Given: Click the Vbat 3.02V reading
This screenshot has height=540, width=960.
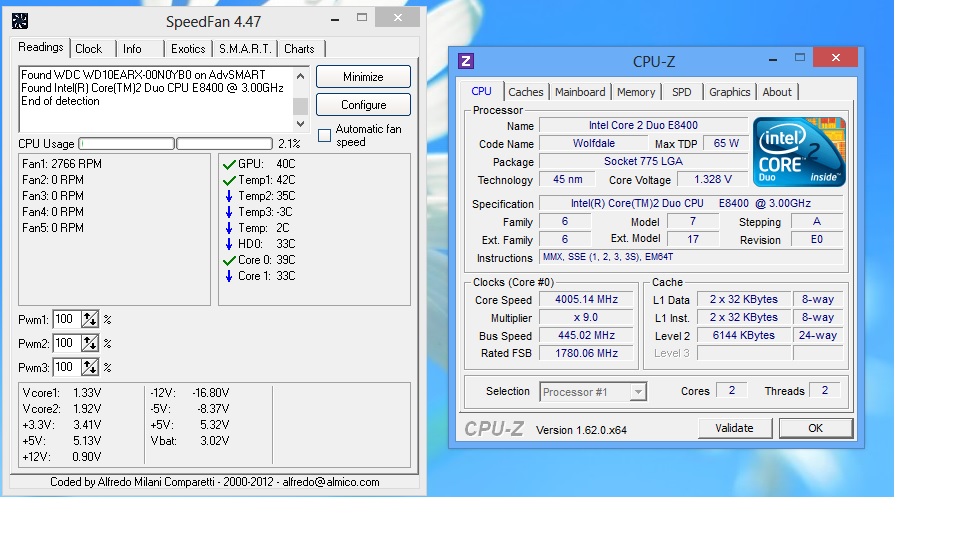Looking at the screenshot, I should pyautogui.click(x=190, y=441).
